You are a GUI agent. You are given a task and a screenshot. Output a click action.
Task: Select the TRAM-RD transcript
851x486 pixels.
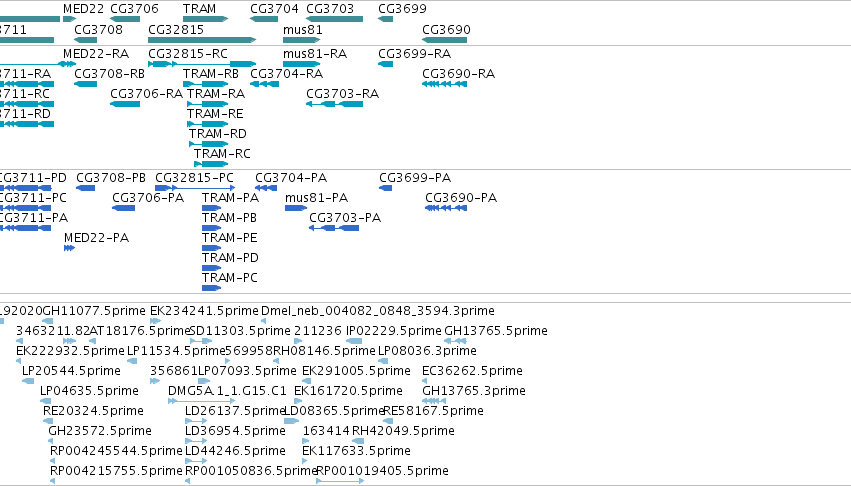(208, 144)
